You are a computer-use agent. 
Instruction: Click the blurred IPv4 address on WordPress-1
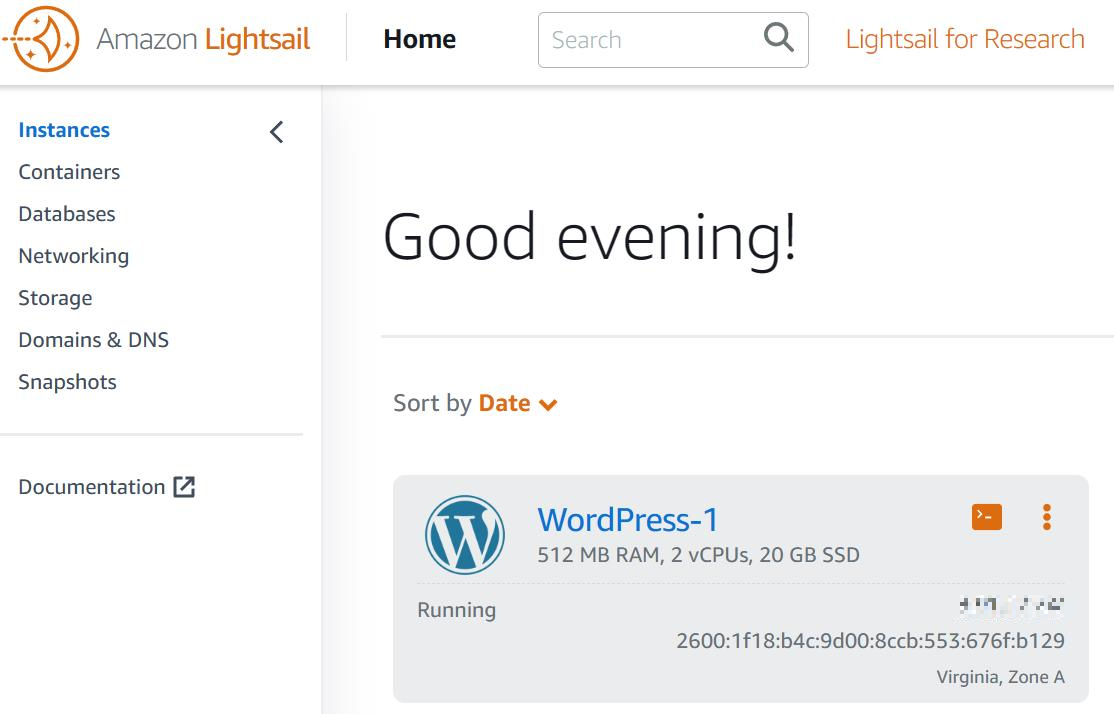click(1012, 605)
